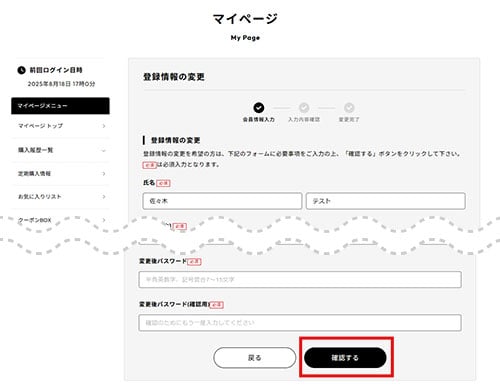Open お気に入りリスト in sidebar menu
500x391 pixels.
pyautogui.click(x=60, y=197)
